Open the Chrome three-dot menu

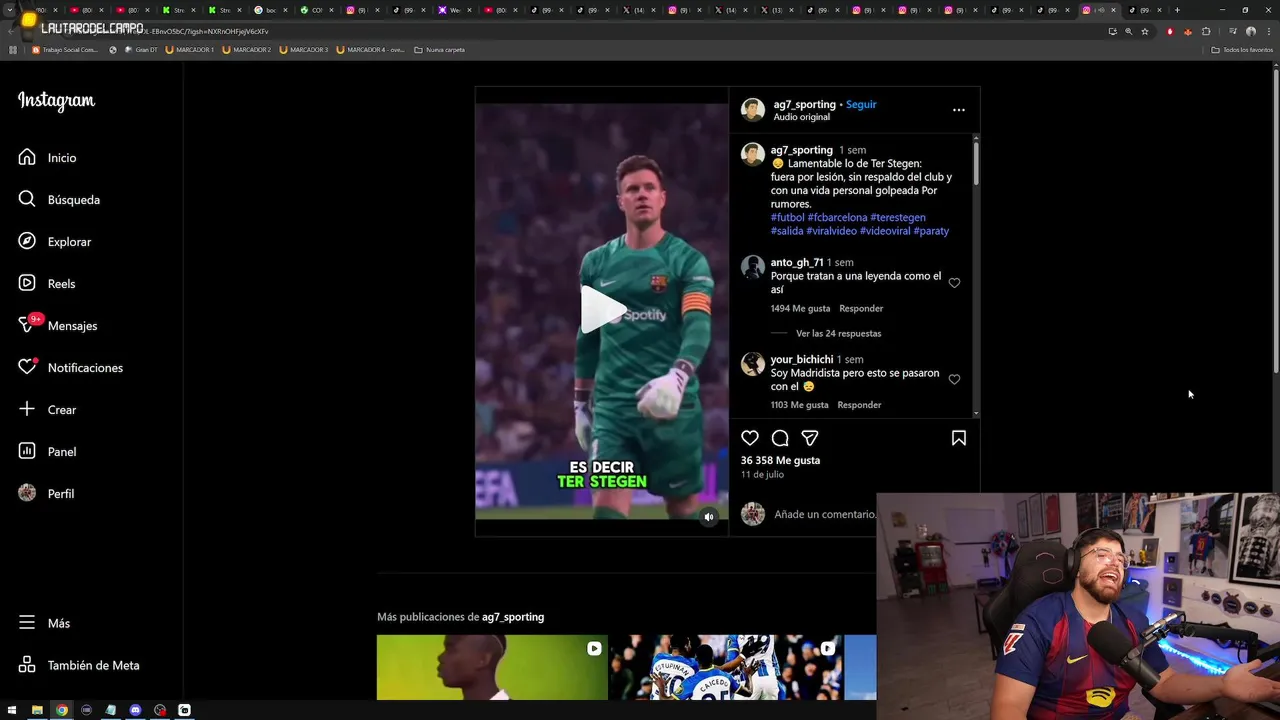click(x=1268, y=31)
